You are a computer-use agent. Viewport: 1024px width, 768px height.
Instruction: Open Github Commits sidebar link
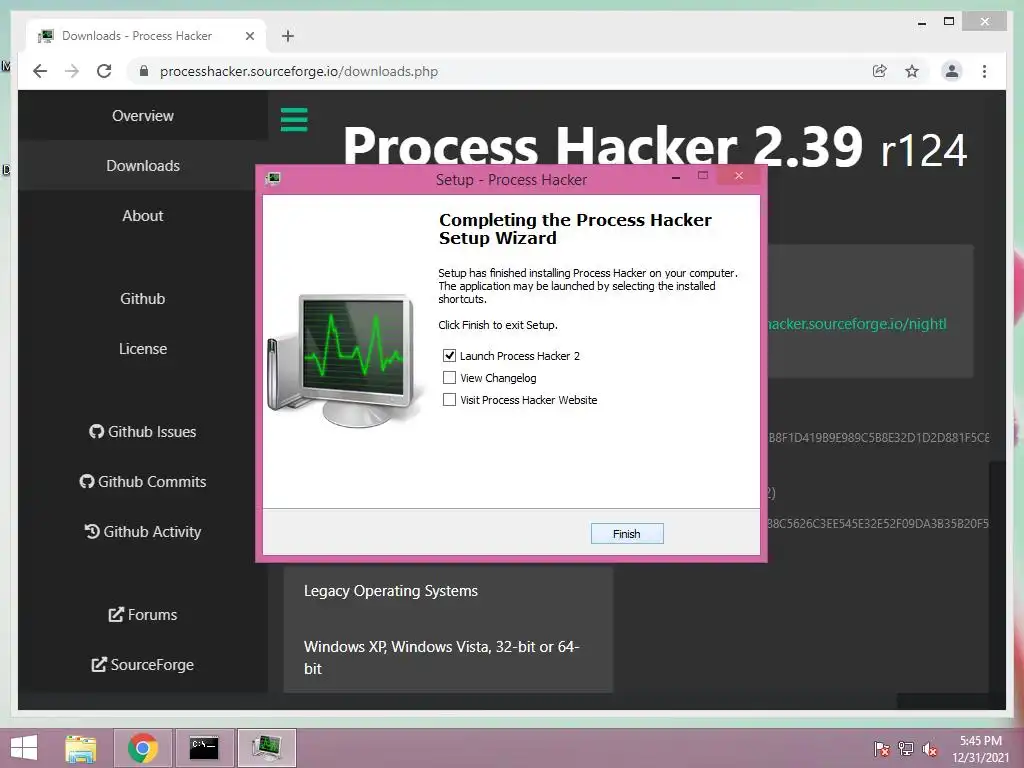pyautogui.click(x=142, y=481)
